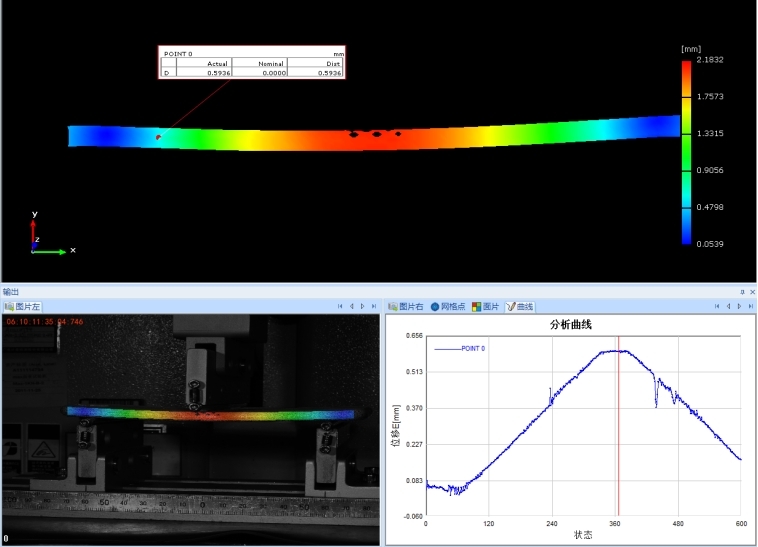The height and width of the screenshot is (547, 758).
Task: Advance to next state in curve panel
Action: coord(738,306)
